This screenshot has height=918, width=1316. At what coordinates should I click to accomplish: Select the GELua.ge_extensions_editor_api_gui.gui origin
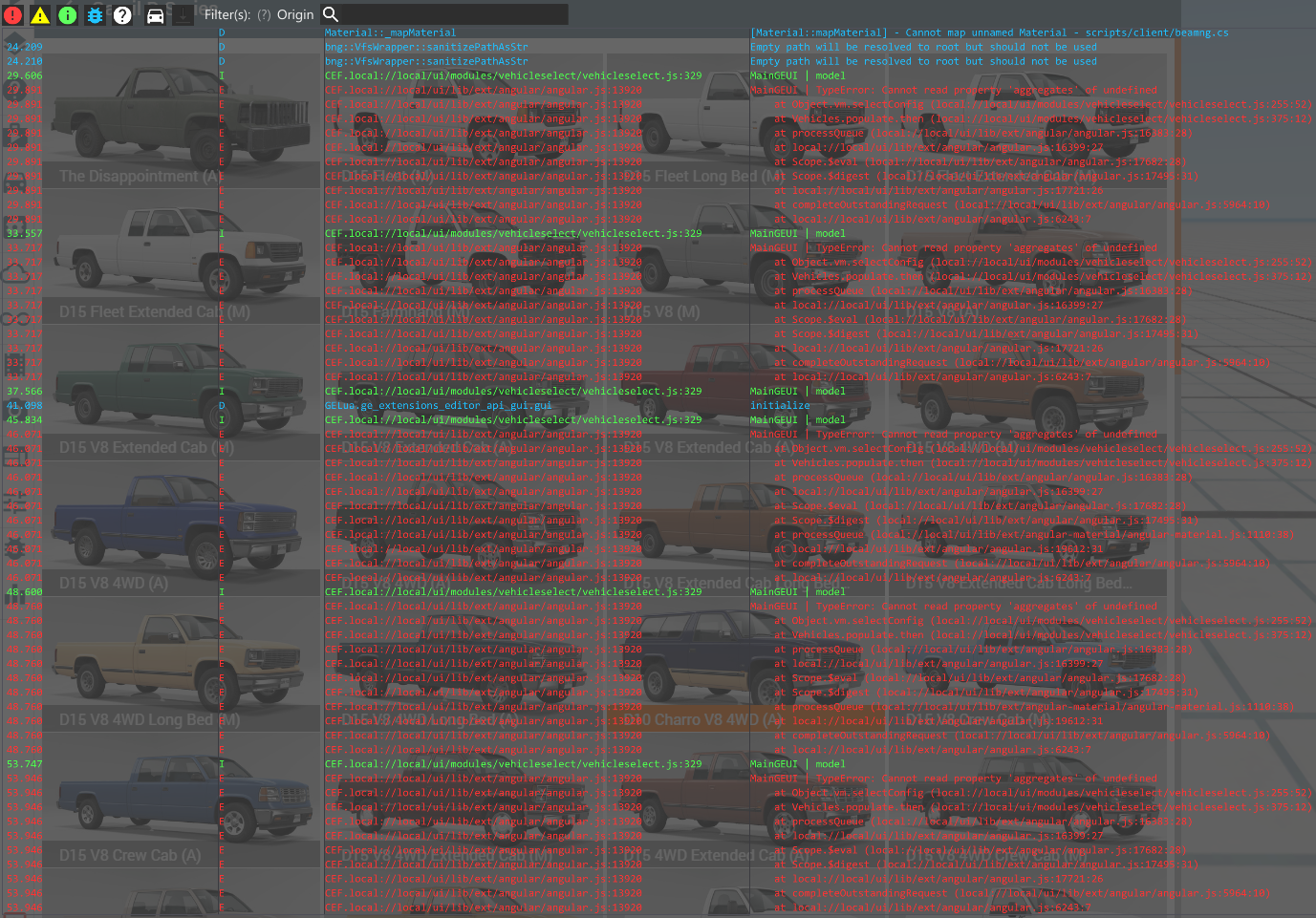[x=438, y=405]
